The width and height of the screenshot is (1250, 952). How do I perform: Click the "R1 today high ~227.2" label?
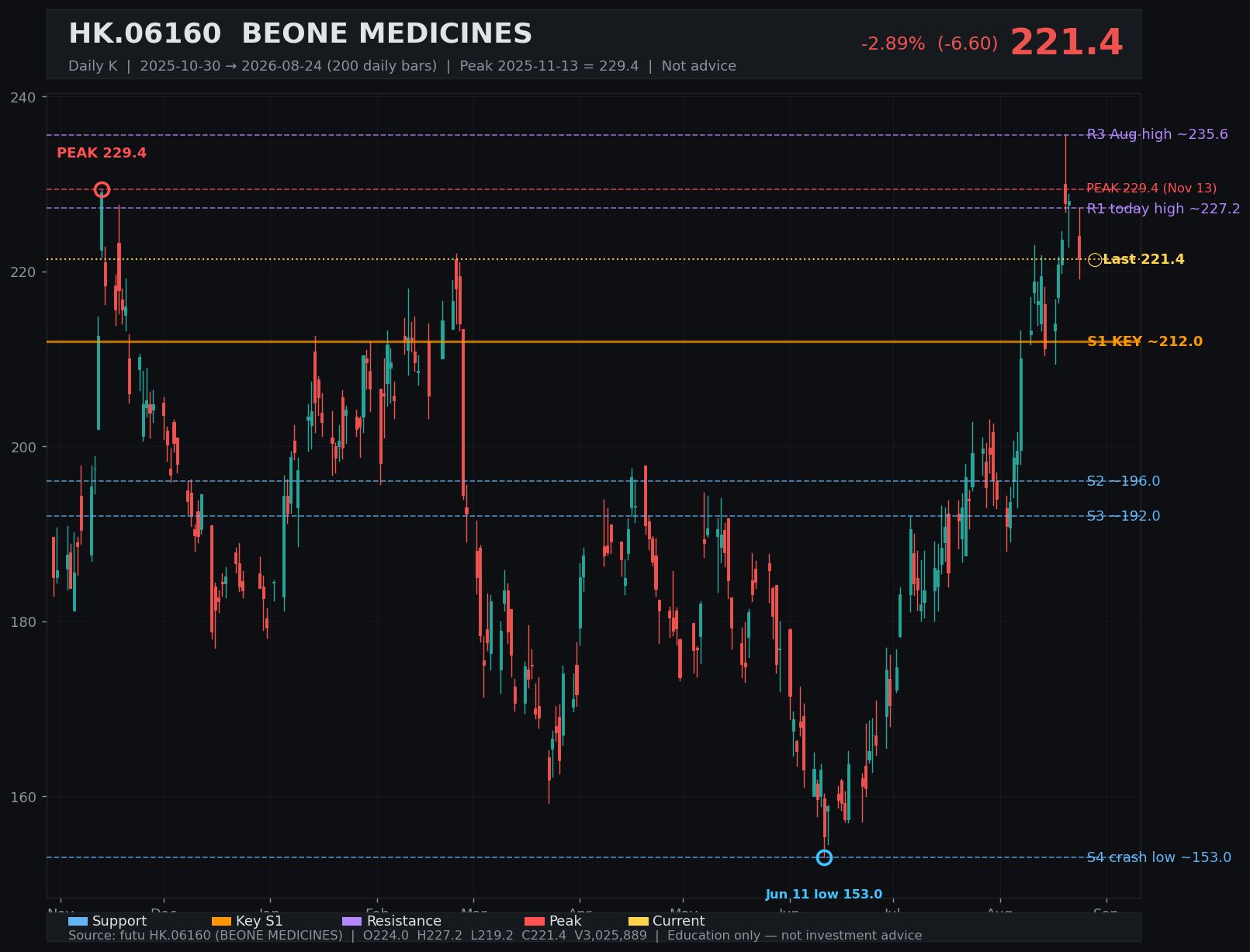point(1163,209)
